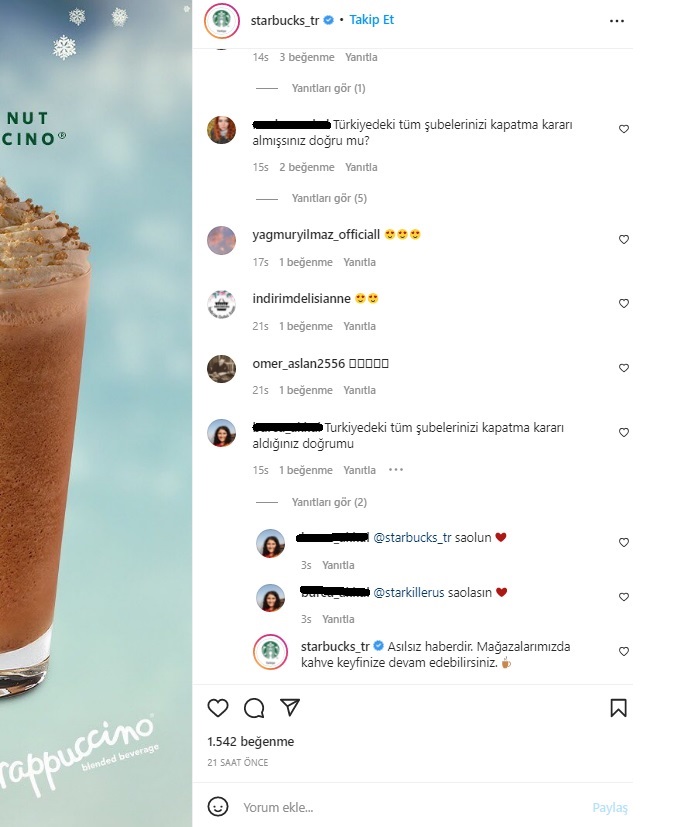Viewport: 700px width, 827px height.
Task: Follow the account with Takip Et
Action: [371, 20]
